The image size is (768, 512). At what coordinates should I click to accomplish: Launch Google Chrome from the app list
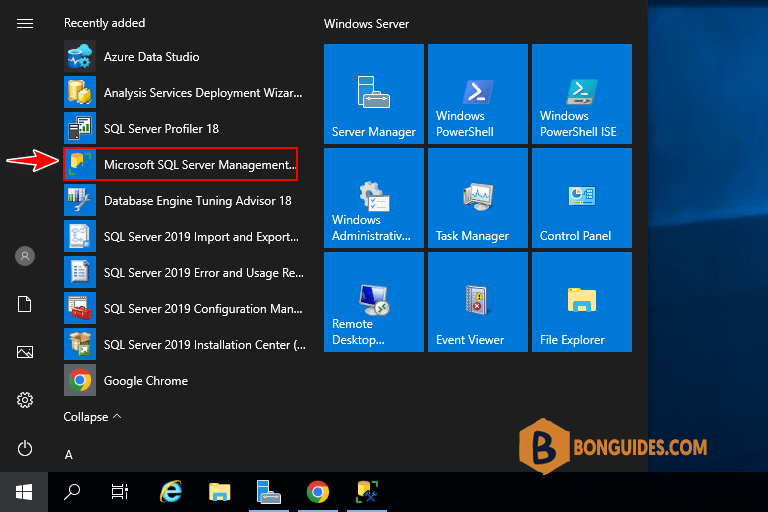(x=184, y=381)
